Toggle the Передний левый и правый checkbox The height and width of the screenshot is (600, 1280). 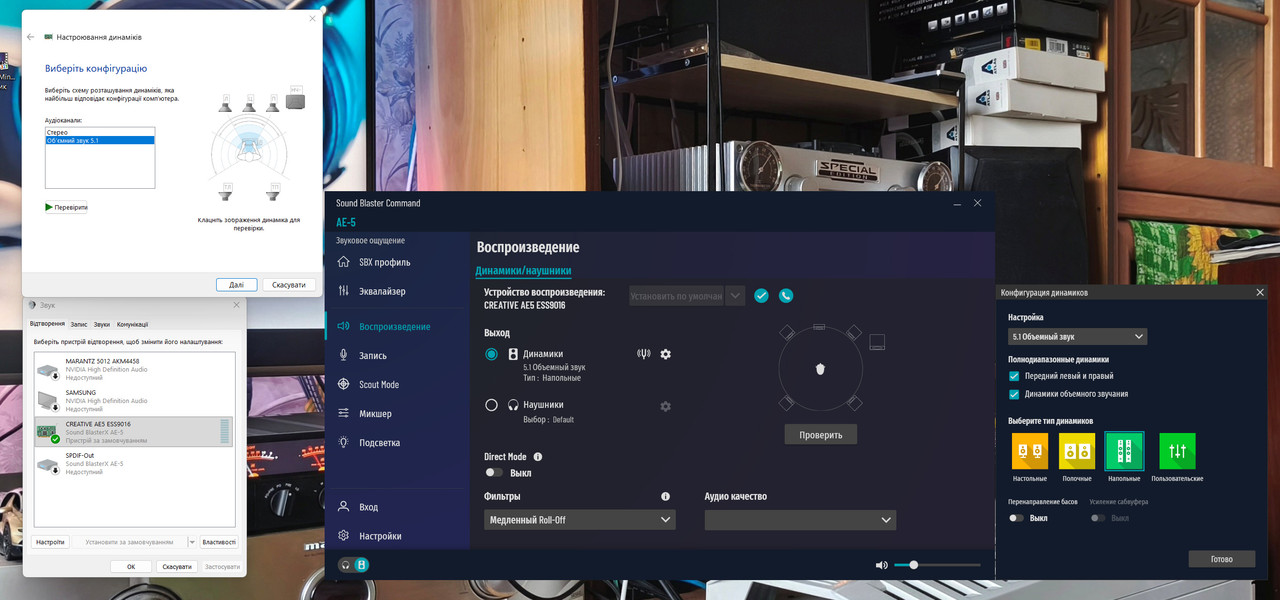[x=1015, y=376]
